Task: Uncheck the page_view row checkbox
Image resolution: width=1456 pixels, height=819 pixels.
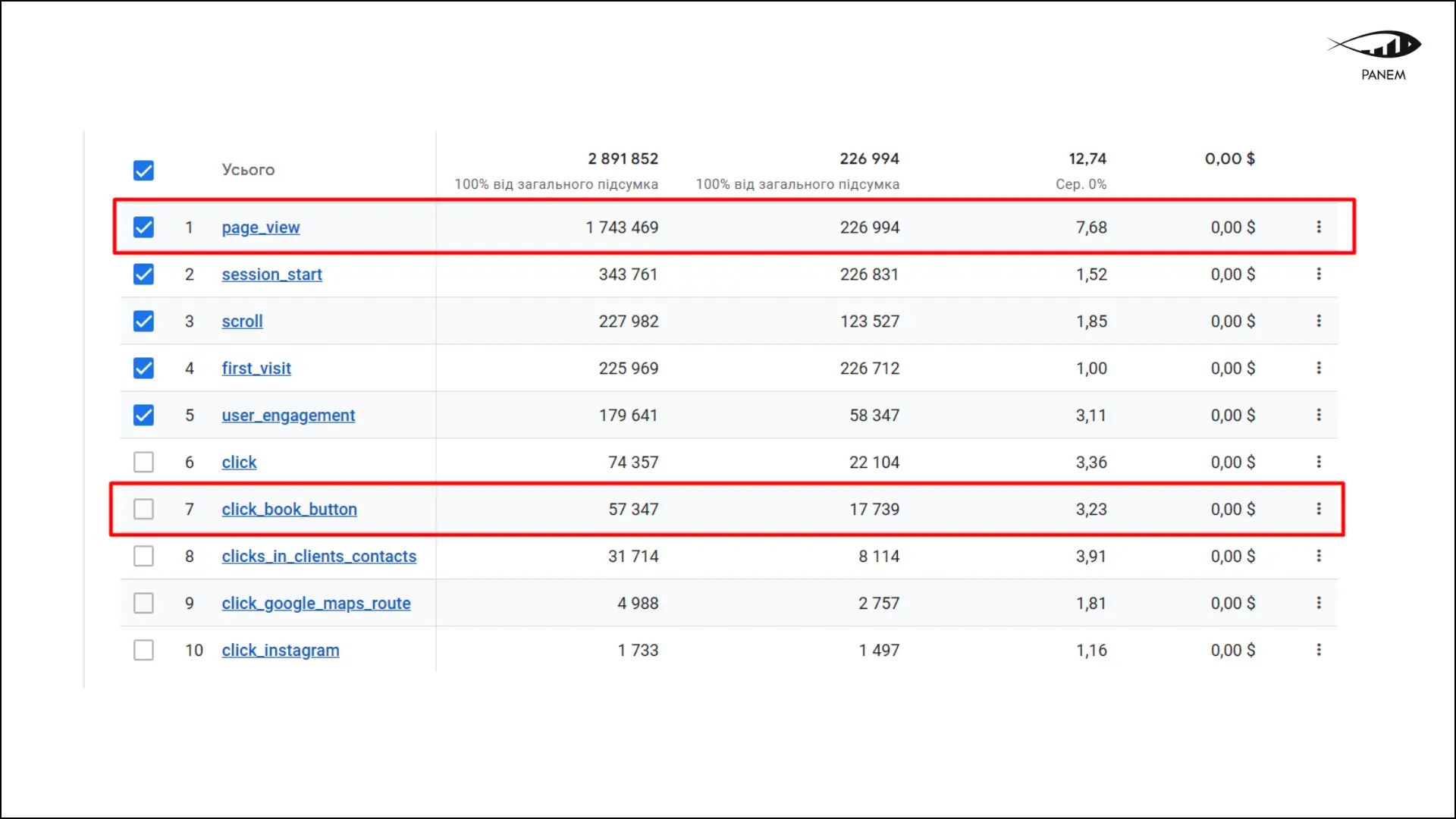Action: click(143, 227)
